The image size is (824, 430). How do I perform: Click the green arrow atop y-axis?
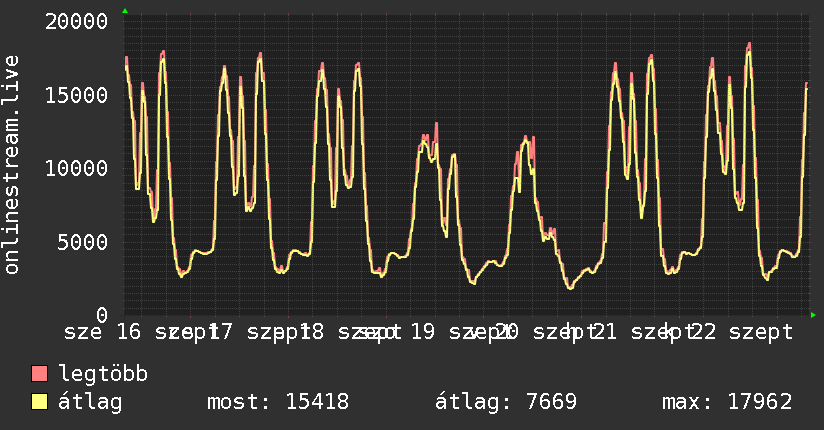pyautogui.click(x=125, y=11)
